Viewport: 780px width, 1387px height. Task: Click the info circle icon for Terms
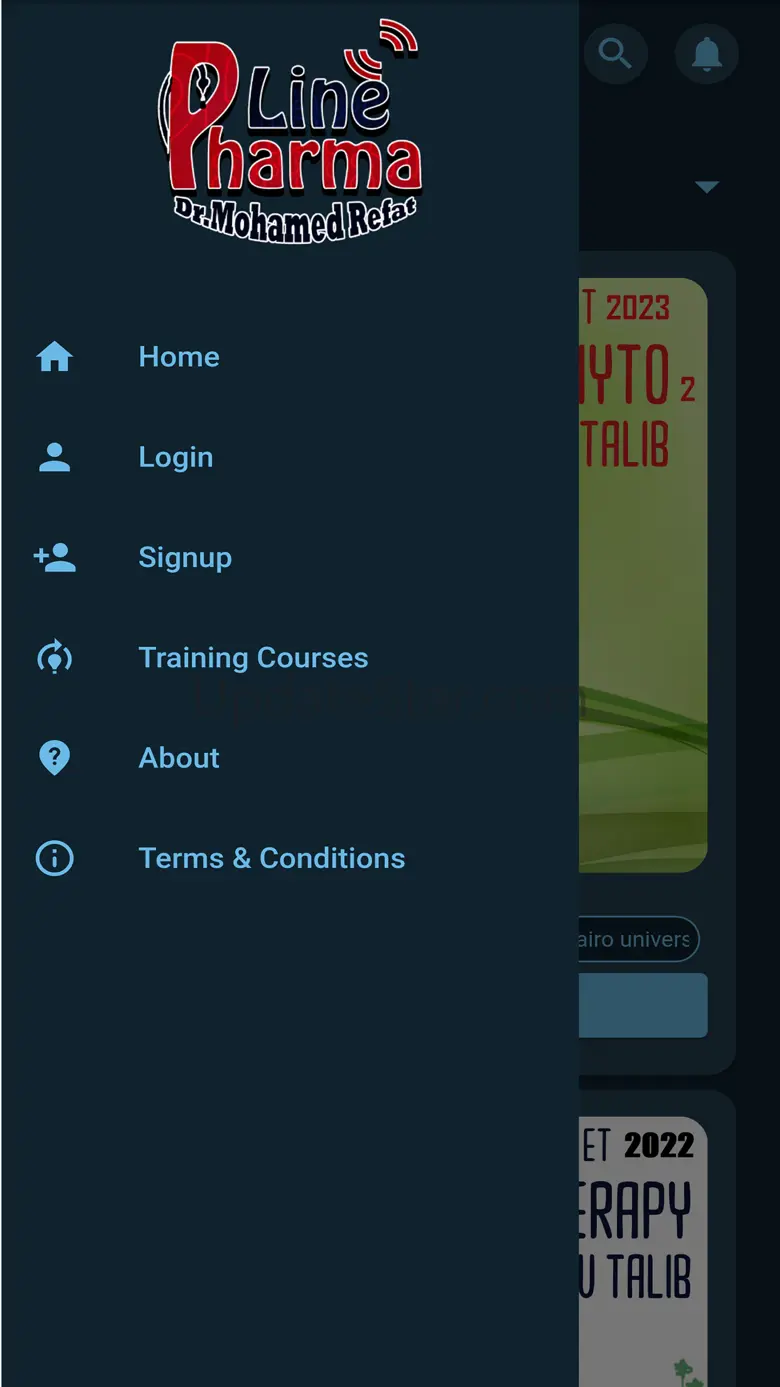tap(55, 858)
